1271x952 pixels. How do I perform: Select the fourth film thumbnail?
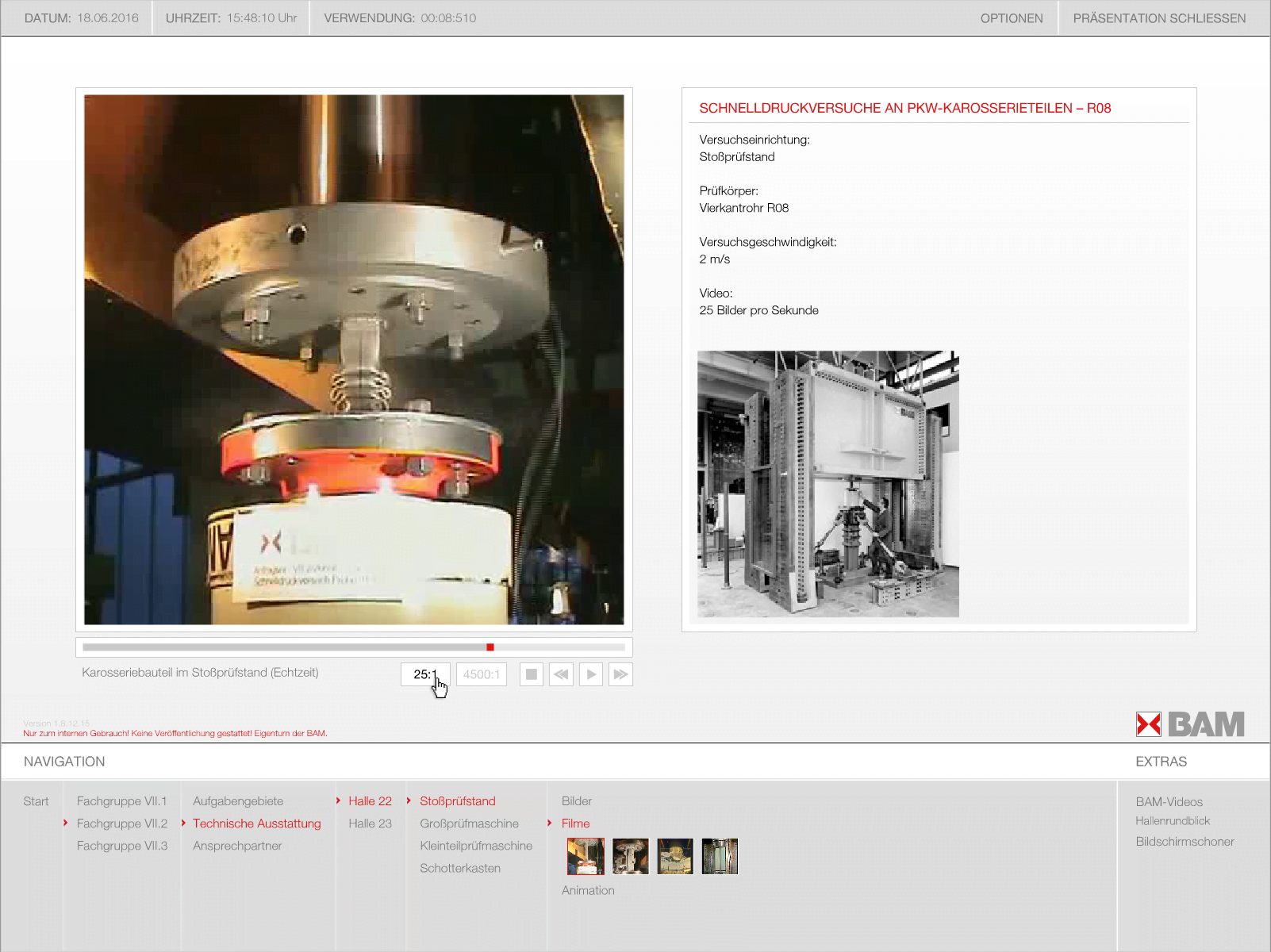[x=720, y=857]
